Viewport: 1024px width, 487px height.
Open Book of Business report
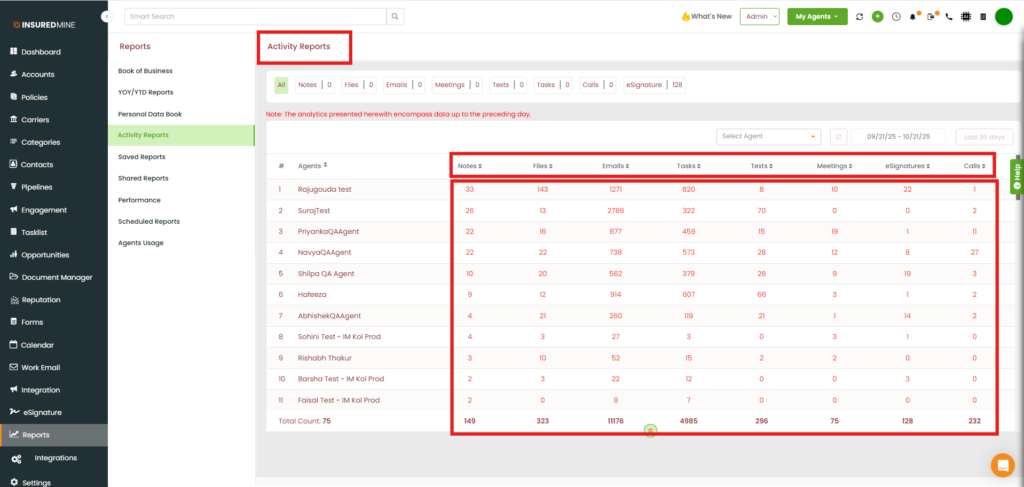[145, 71]
